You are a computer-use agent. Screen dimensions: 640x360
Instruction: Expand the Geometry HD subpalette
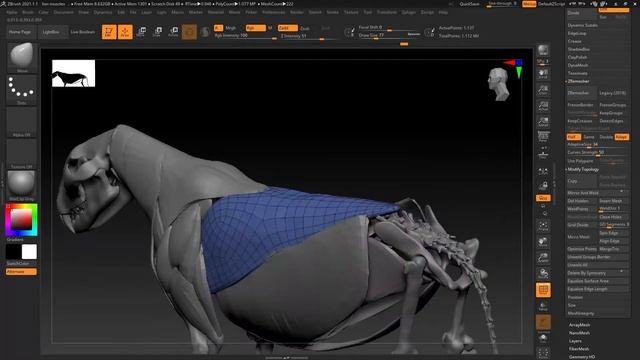click(x=582, y=357)
